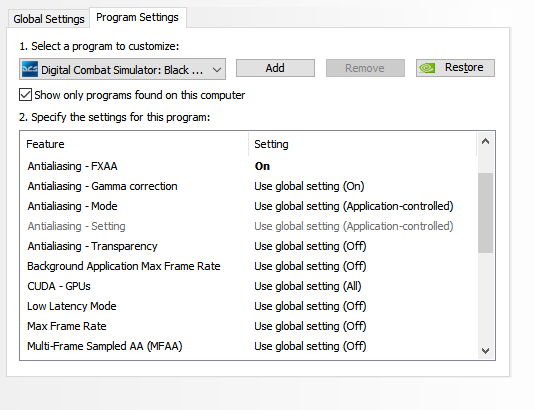Click the Restore button
This screenshot has width=534, height=410.
455,68
